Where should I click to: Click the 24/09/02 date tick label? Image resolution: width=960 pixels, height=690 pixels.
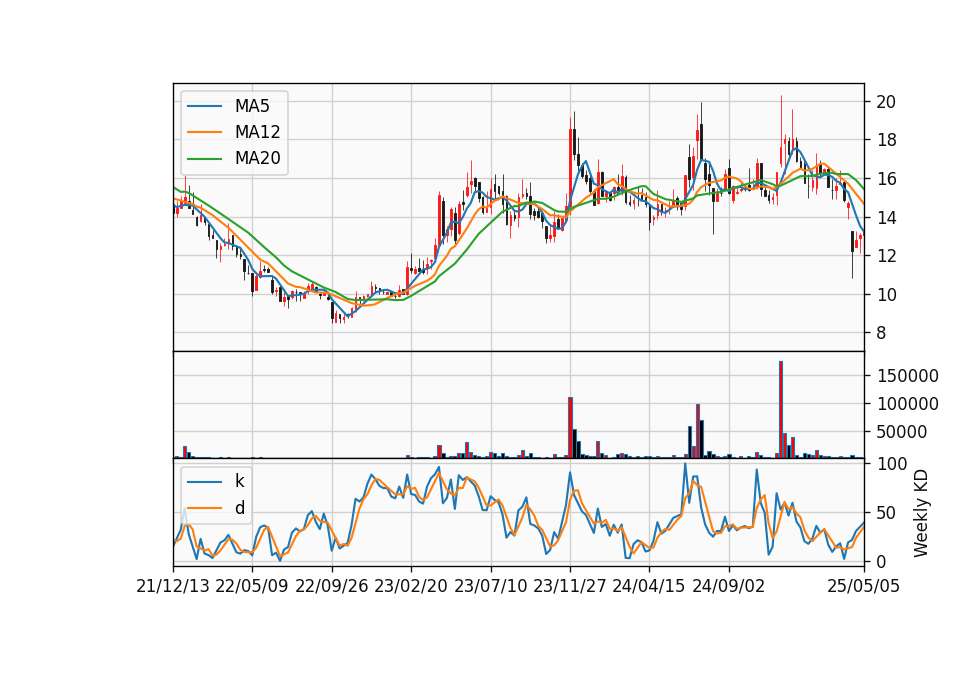tap(729, 586)
